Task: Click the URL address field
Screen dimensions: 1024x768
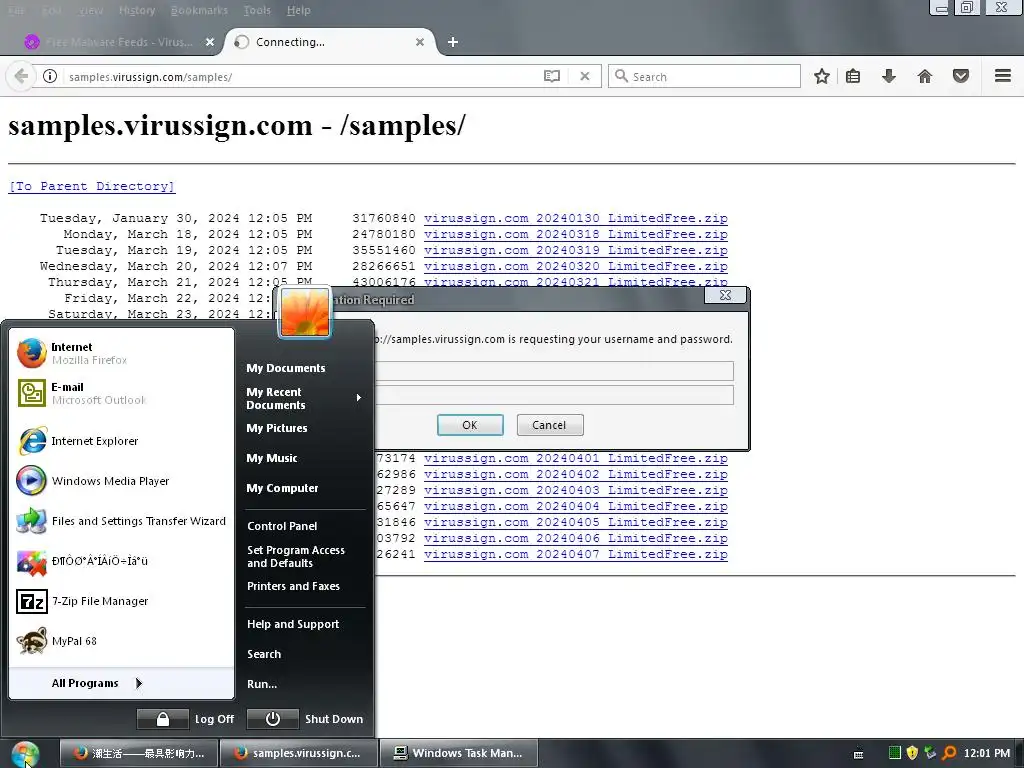Action: pyautogui.click(x=300, y=76)
